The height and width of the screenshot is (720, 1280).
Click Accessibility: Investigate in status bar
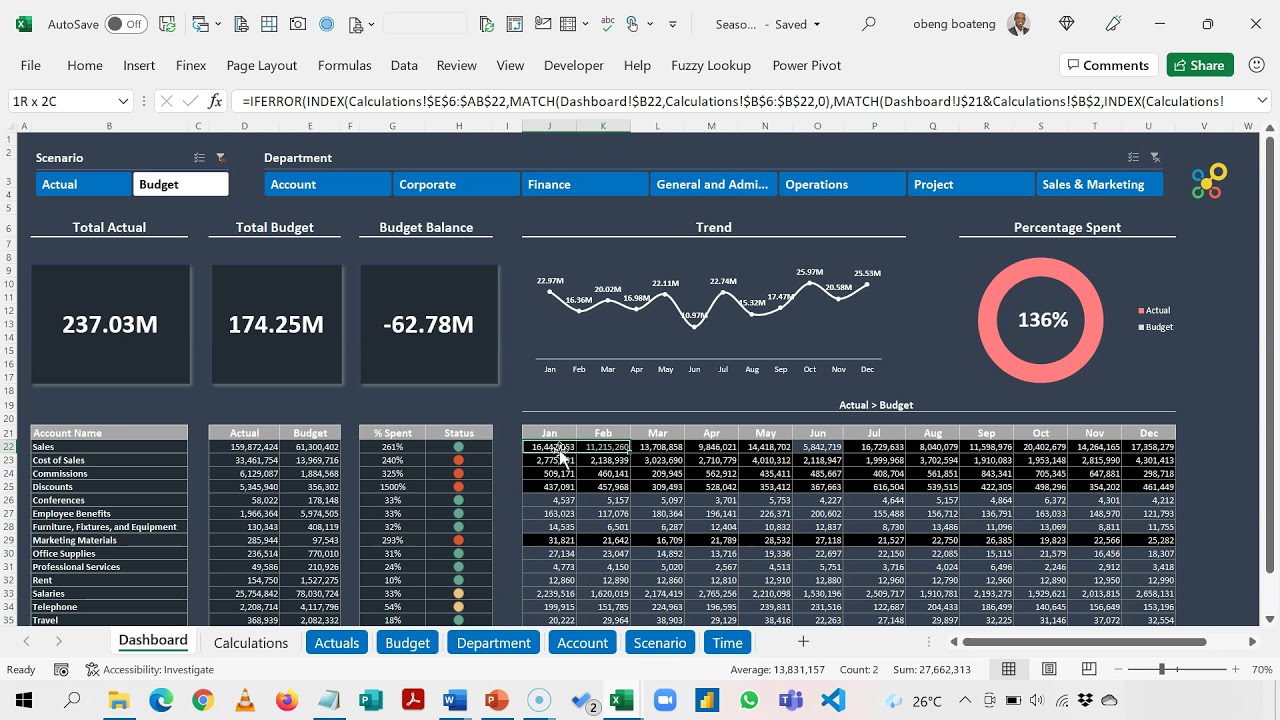coord(150,670)
